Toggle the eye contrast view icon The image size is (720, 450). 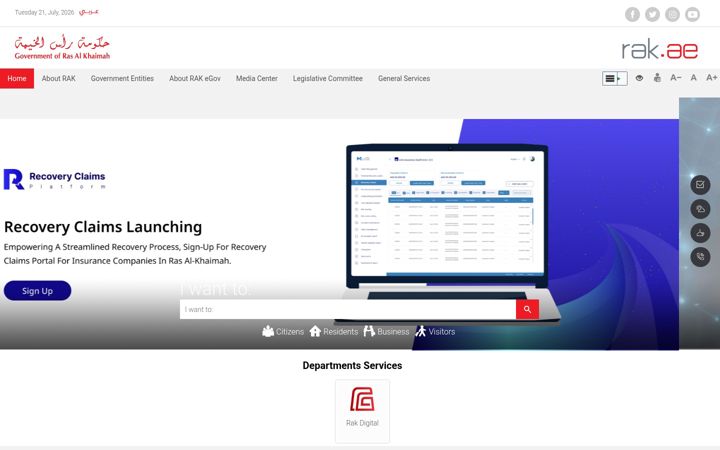pos(639,78)
